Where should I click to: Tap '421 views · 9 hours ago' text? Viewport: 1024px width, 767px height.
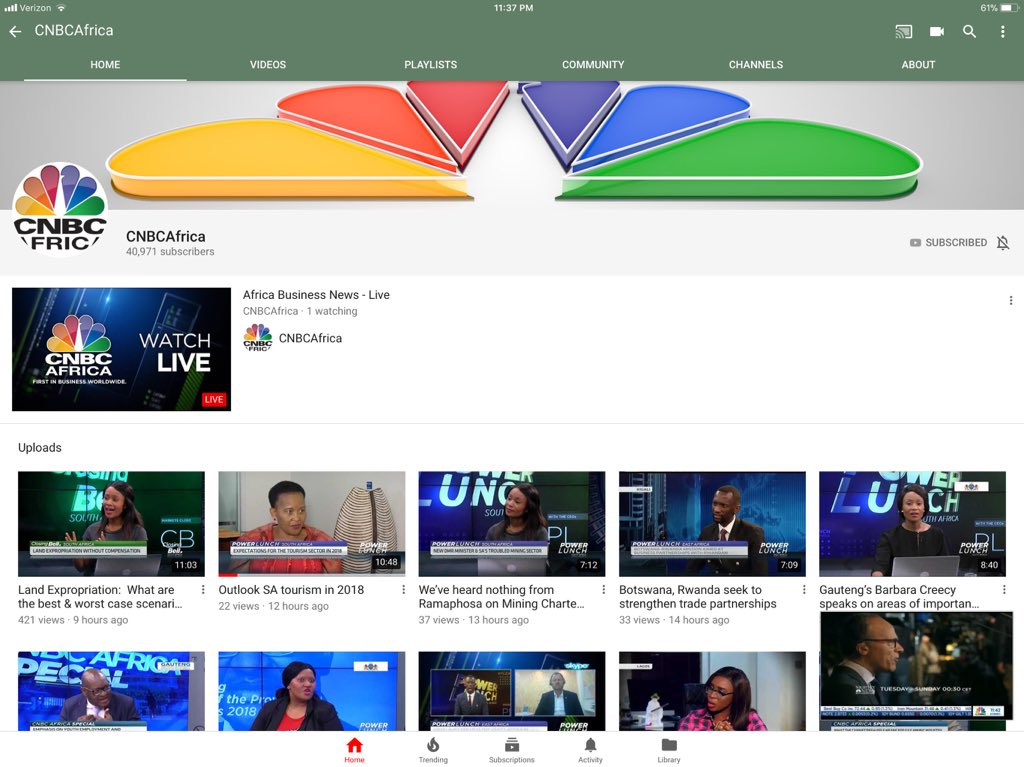click(x=73, y=620)
